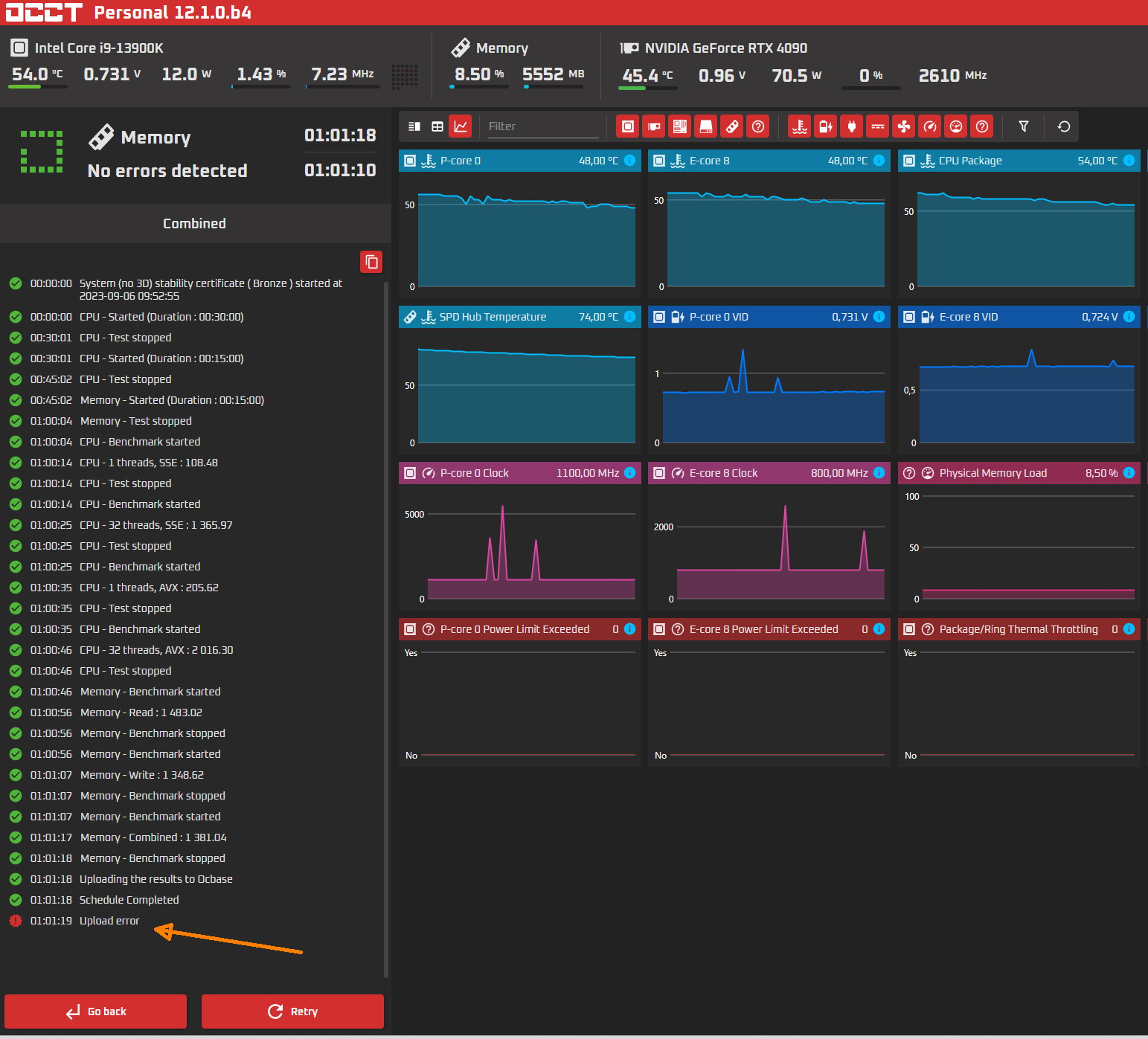Copy the test log to clipboard
Image resolution: width=1148 pixels, height=1039 pixels.
(371, 262)
